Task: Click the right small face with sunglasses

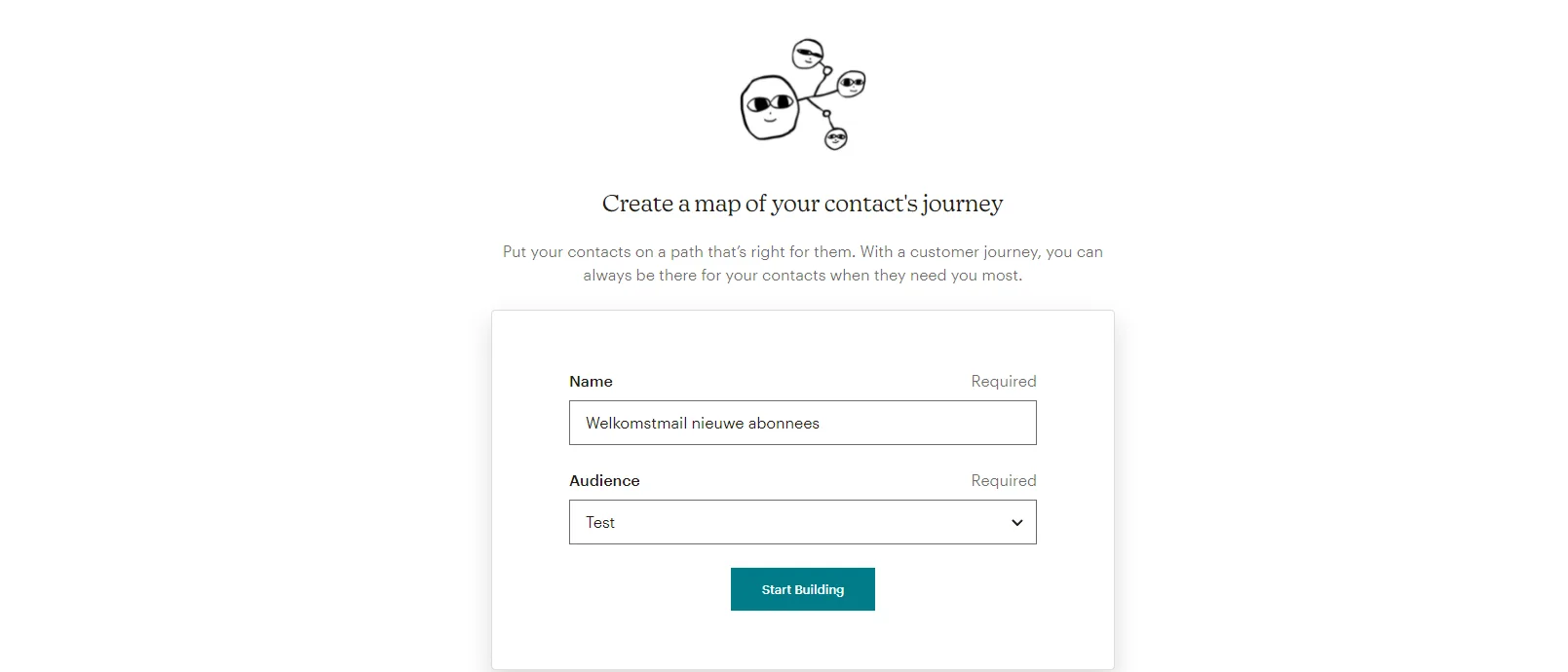Action: 851,84
